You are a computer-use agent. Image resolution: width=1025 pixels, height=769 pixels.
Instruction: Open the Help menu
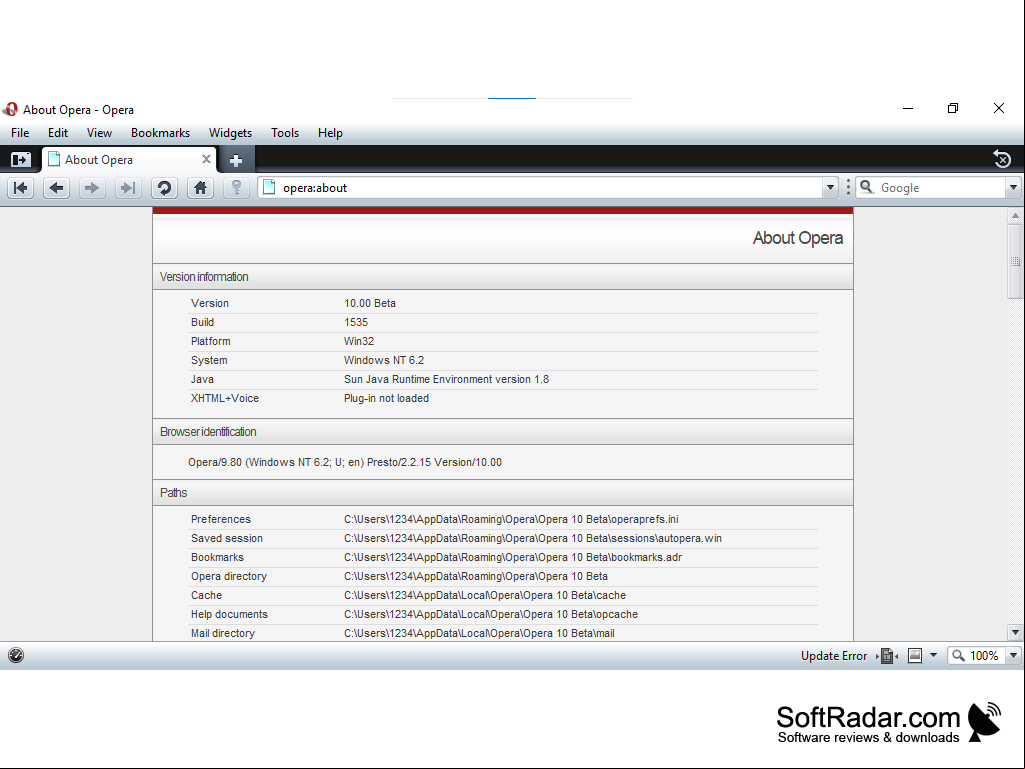pos(330,133)
